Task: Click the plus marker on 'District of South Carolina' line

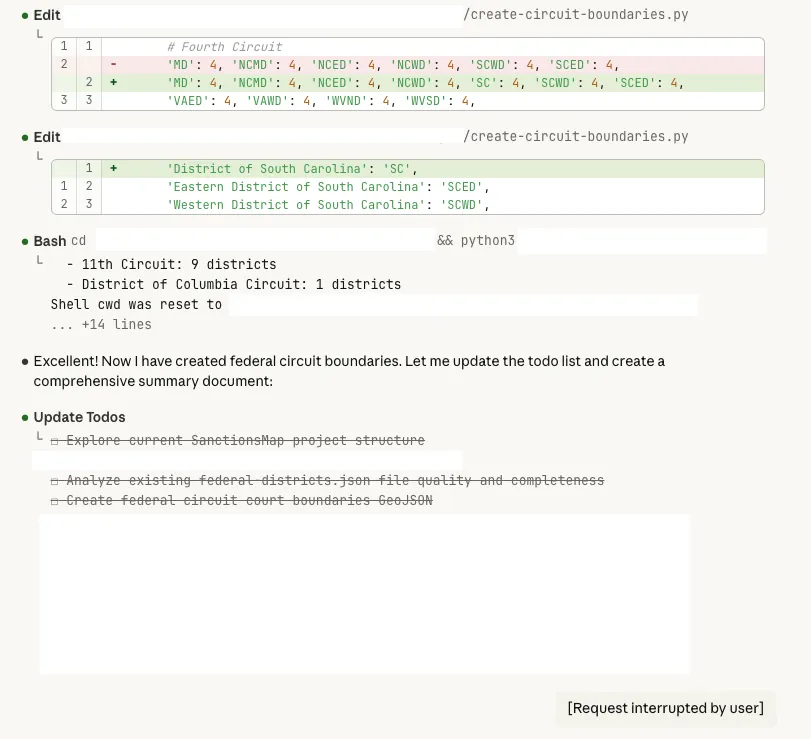Action: click(114, 169)
